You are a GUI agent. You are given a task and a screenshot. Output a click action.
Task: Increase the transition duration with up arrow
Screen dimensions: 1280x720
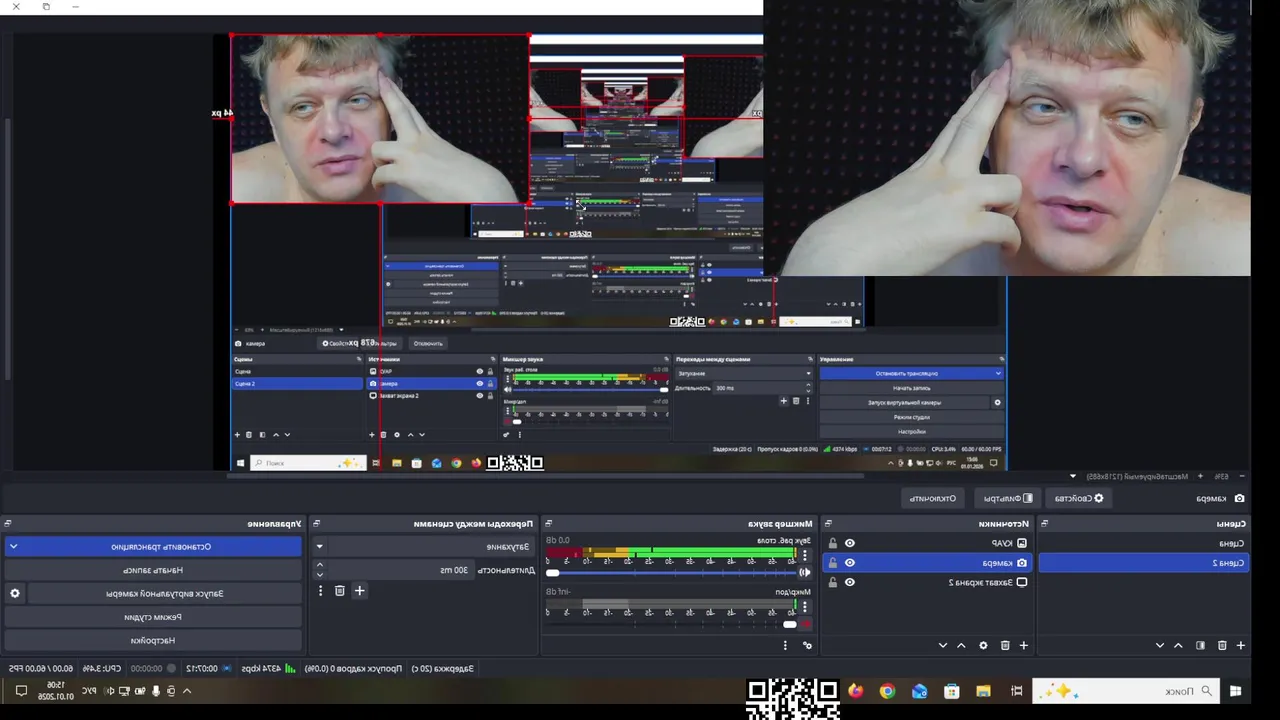pos(320,565)
